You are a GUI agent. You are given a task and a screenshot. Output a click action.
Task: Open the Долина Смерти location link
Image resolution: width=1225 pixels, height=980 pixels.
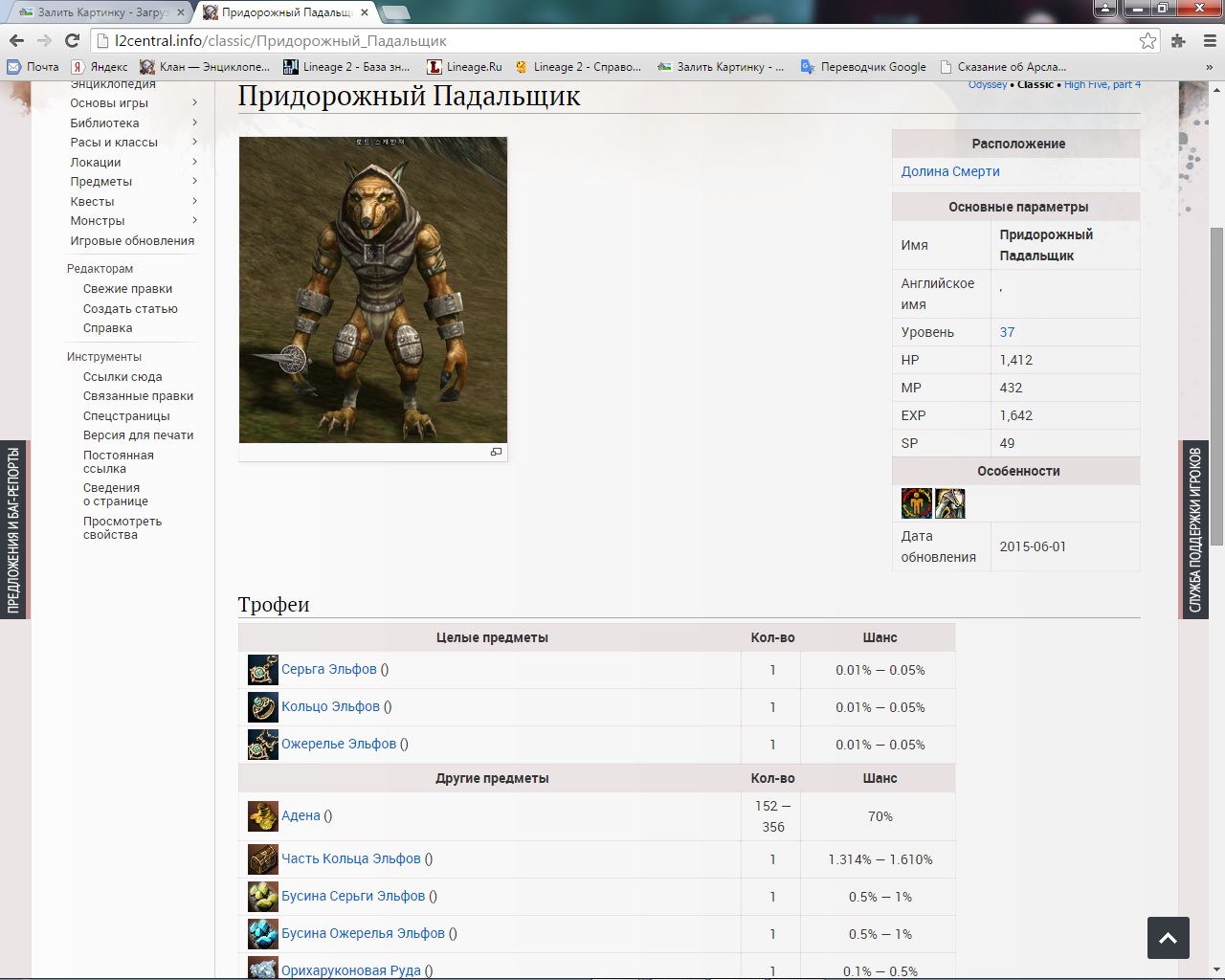[x=950, y=171]
